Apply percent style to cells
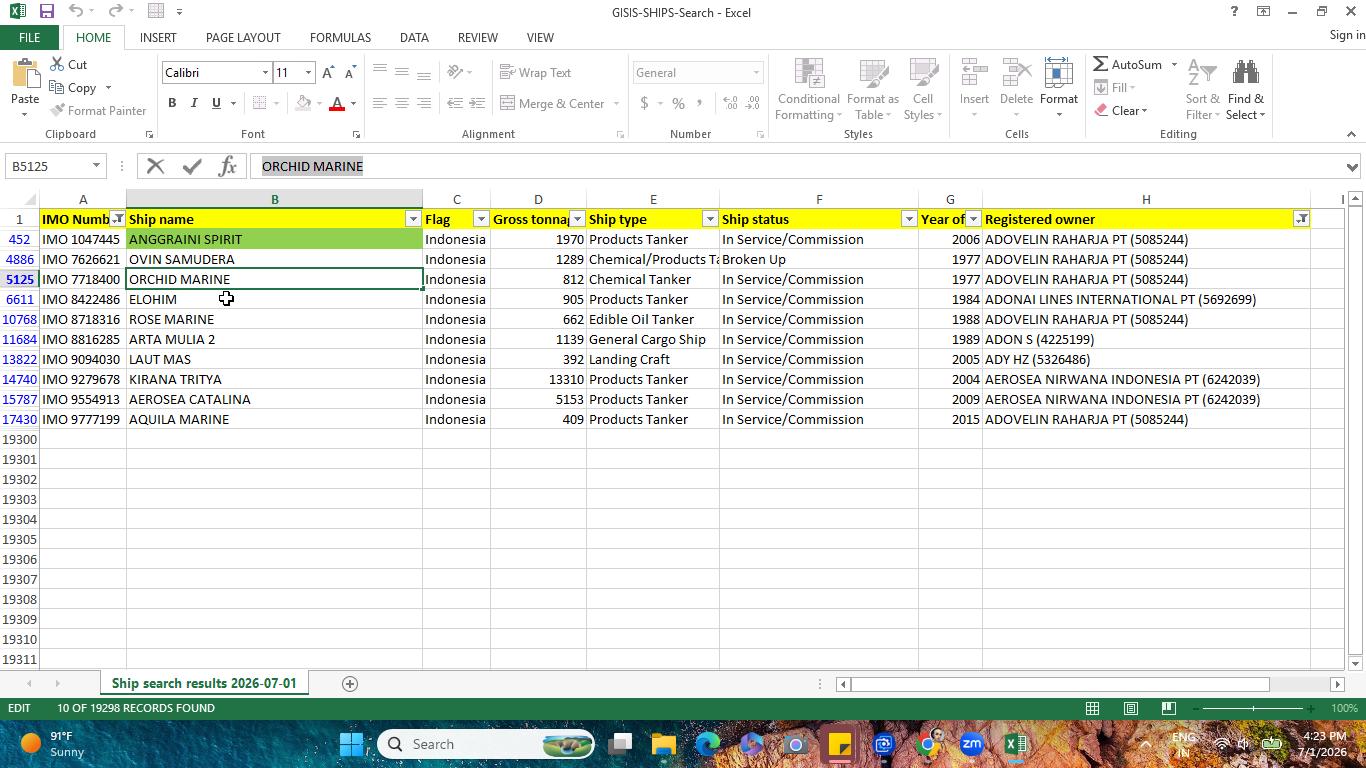This screenshot has height=768, width=1366. coord(678,103)
